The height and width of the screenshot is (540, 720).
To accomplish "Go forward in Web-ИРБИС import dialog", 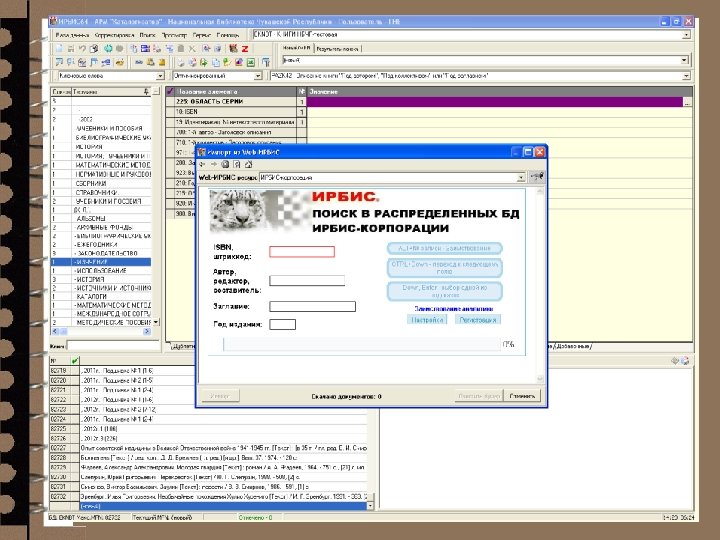I will point(214,164).
